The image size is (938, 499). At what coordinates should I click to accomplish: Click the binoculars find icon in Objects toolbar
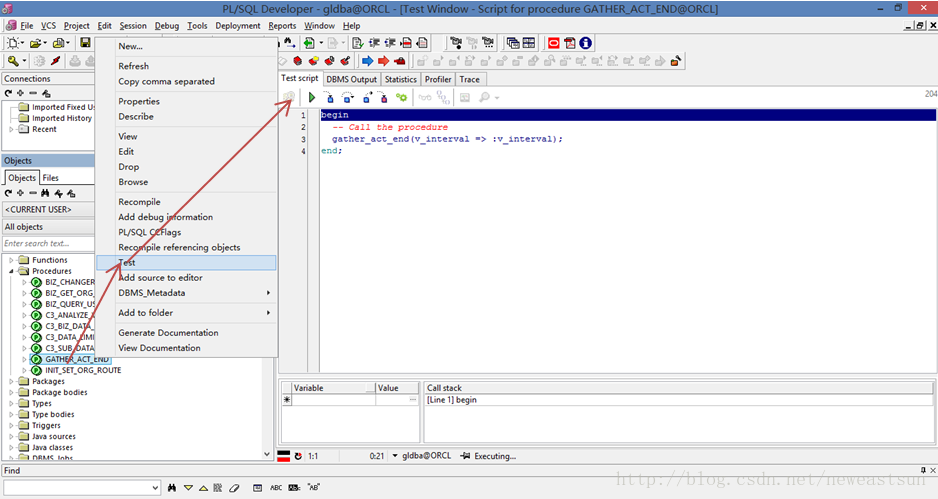pyautogui.click(x=45, y=193)
